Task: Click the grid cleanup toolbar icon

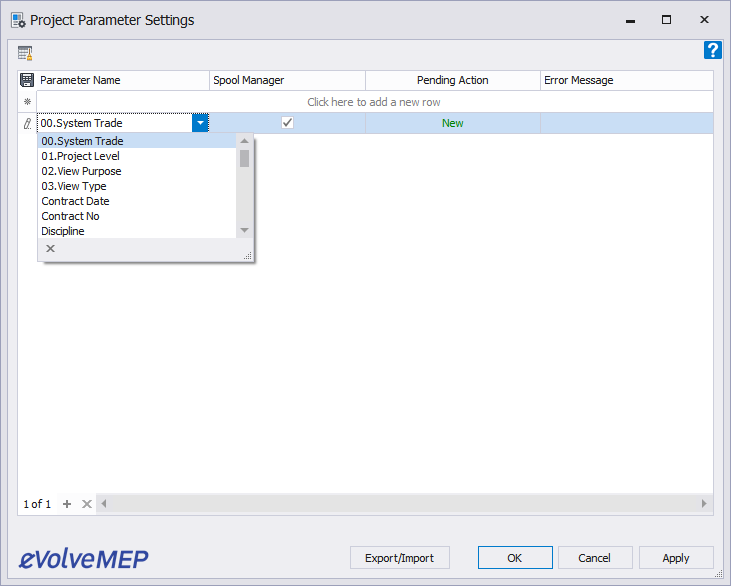Action: (25, 53)
